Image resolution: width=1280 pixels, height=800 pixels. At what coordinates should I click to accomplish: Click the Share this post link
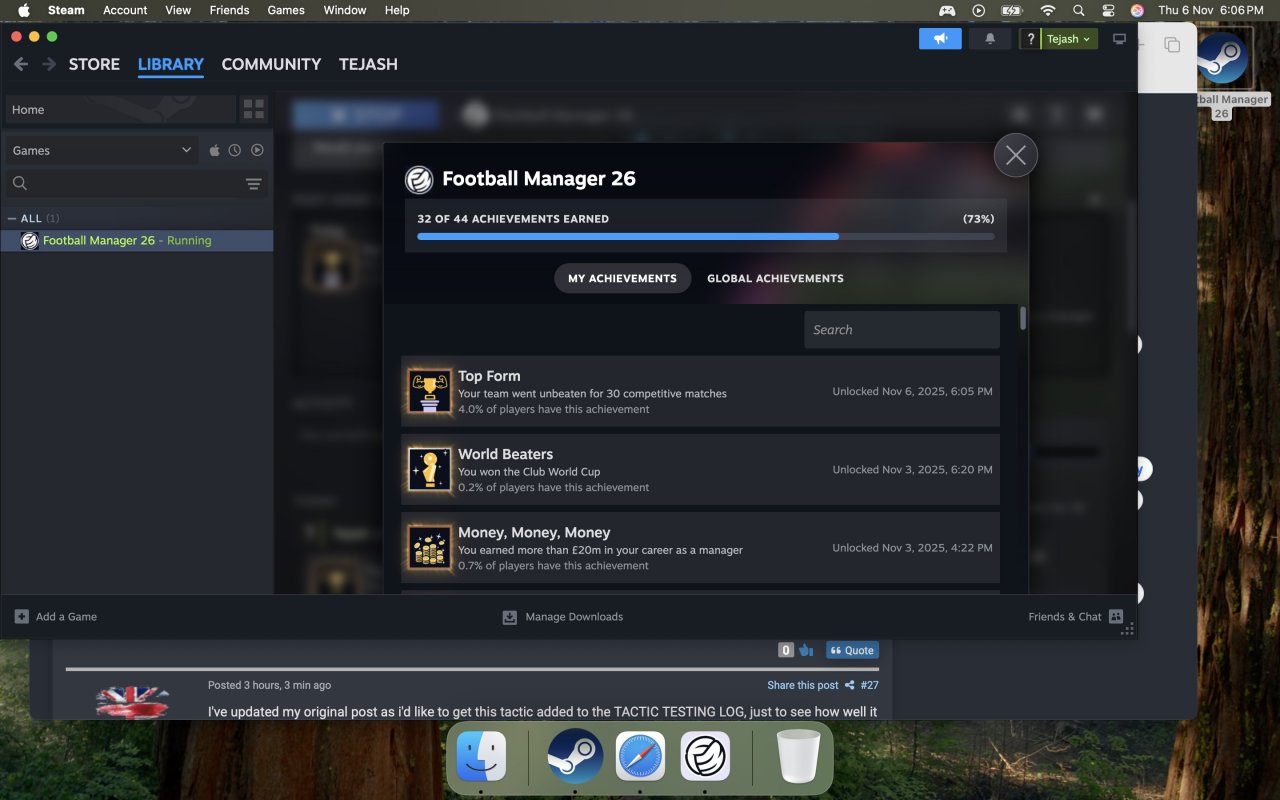click(x=810, y=685)
